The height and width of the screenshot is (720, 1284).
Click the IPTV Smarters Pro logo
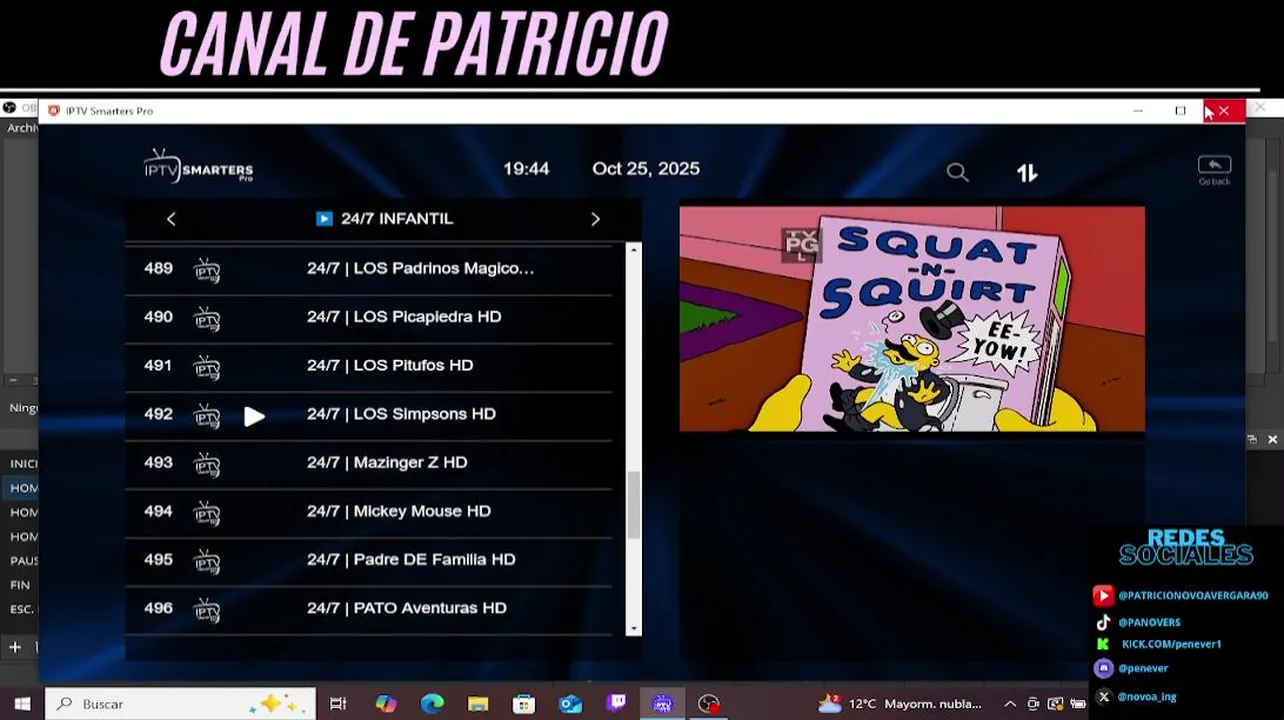[198, 166]
